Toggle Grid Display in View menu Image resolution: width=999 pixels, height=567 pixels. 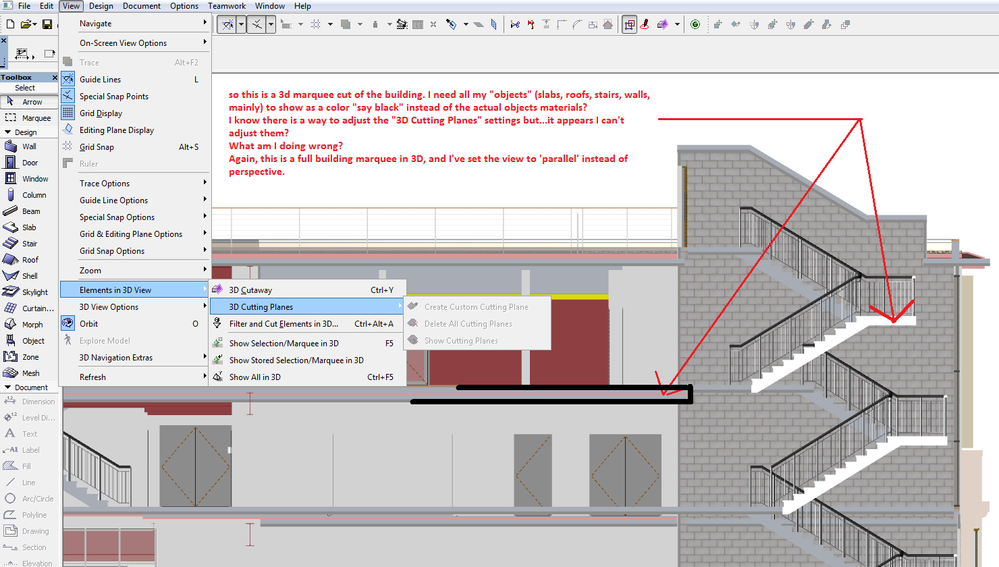pos(135,113)
